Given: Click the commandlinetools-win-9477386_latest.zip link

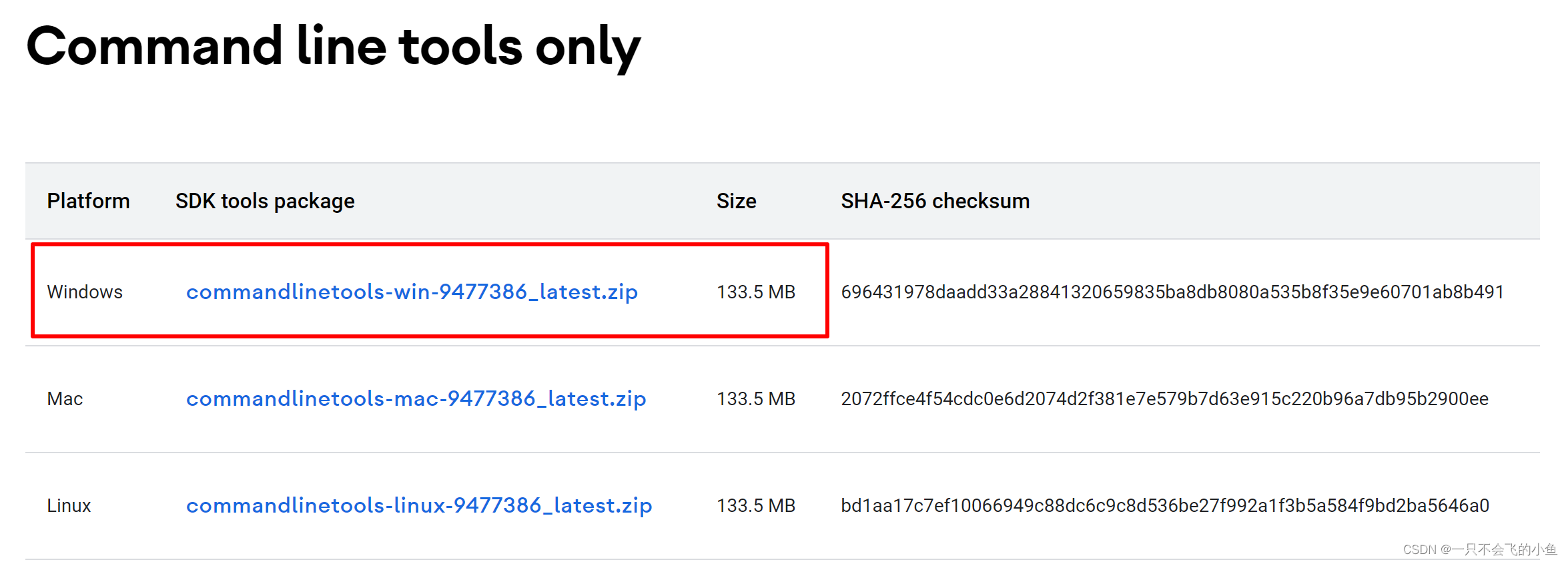Looking at the screenshot, I should tap(412, 292).
